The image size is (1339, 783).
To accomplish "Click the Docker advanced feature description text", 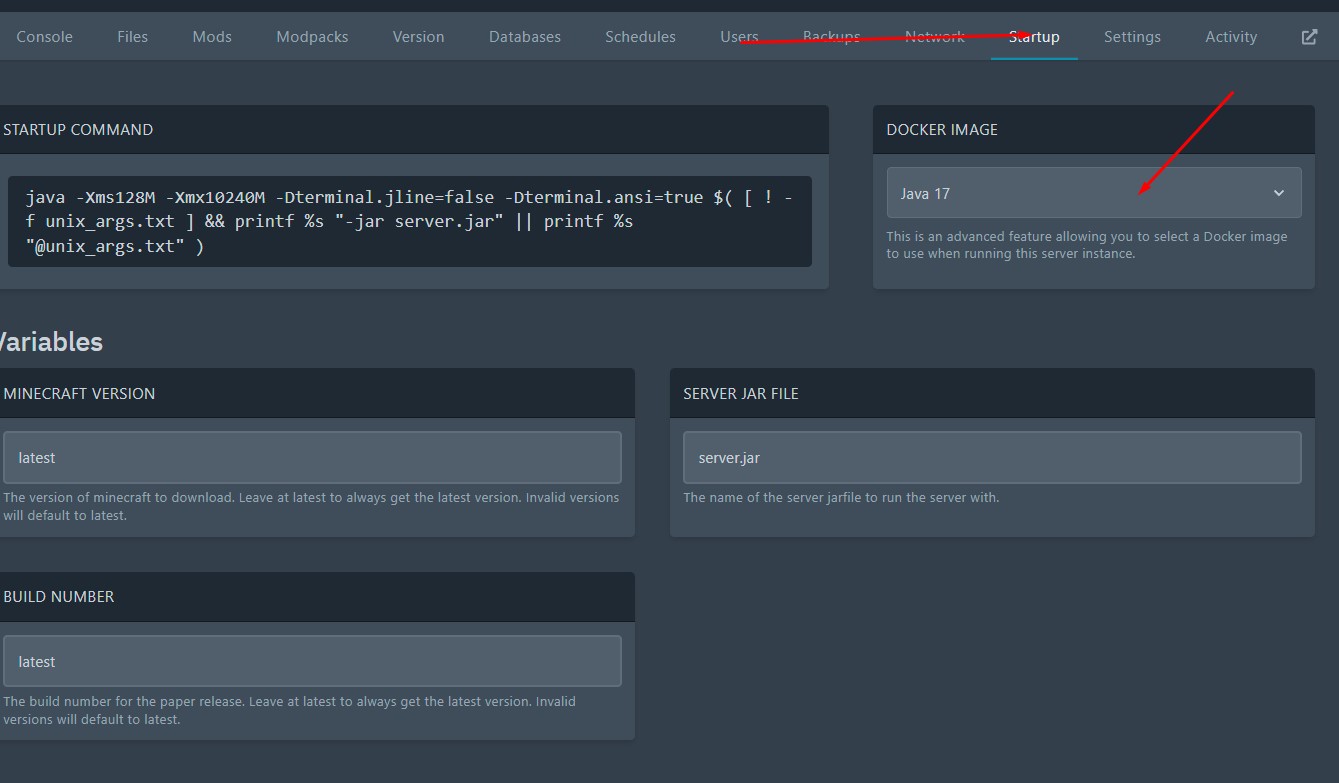I will [x=1087, y=245].
